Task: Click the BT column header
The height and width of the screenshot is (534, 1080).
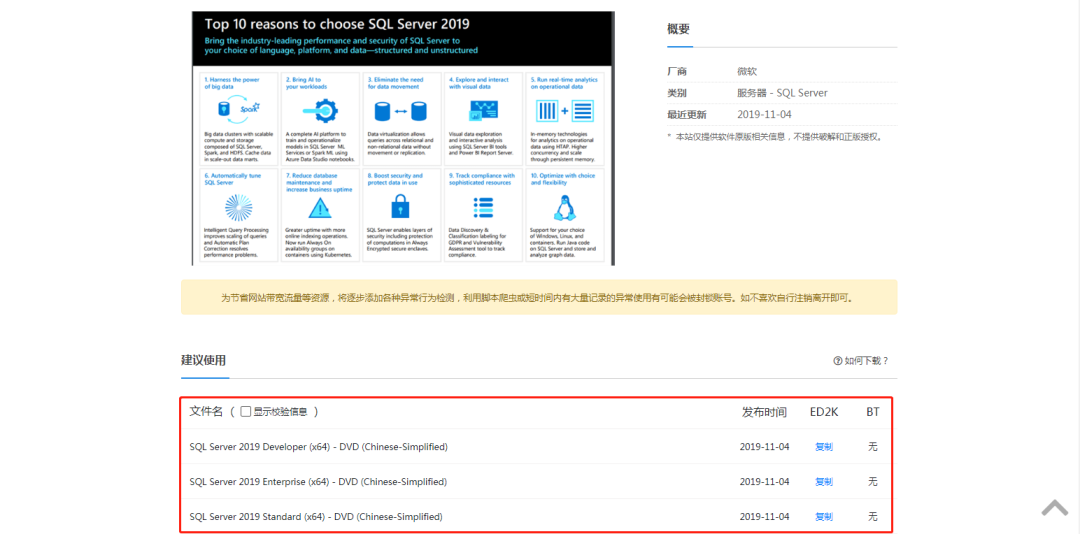Action: (x=873, y=412)
